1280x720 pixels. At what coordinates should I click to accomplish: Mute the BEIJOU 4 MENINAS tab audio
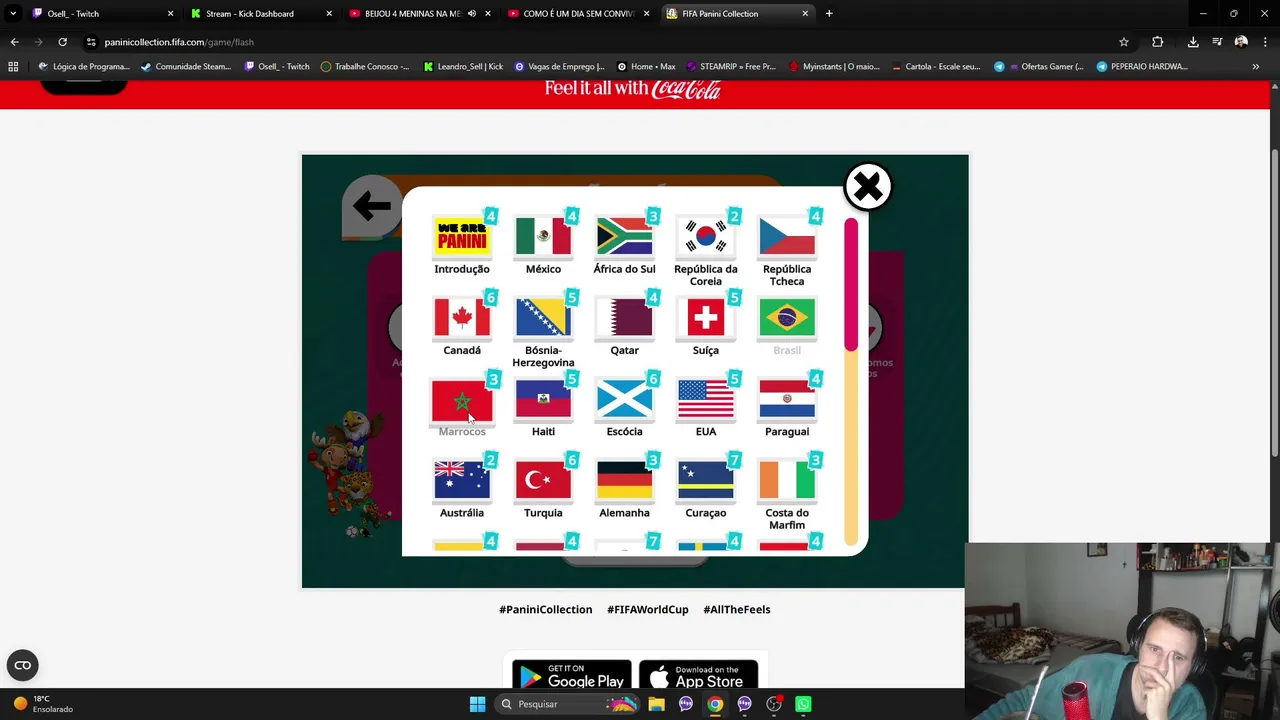pos(472,14)
